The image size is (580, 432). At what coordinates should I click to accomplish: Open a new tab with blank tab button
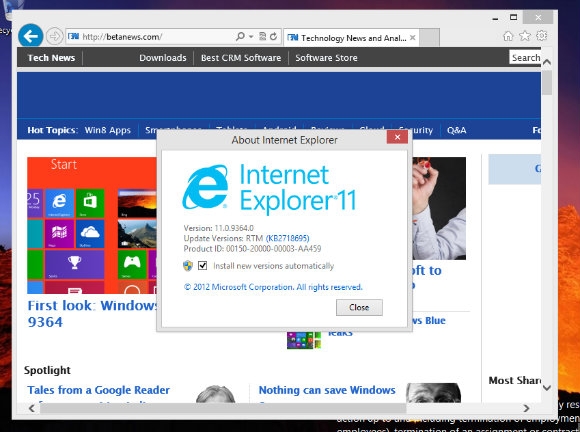429,38
